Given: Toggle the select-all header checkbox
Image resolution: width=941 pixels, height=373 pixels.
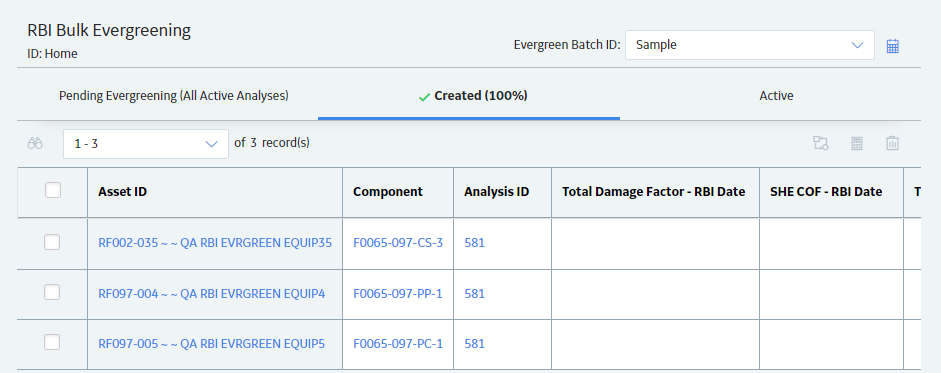Looking at the screenshot, I should (x=53, y=190).
